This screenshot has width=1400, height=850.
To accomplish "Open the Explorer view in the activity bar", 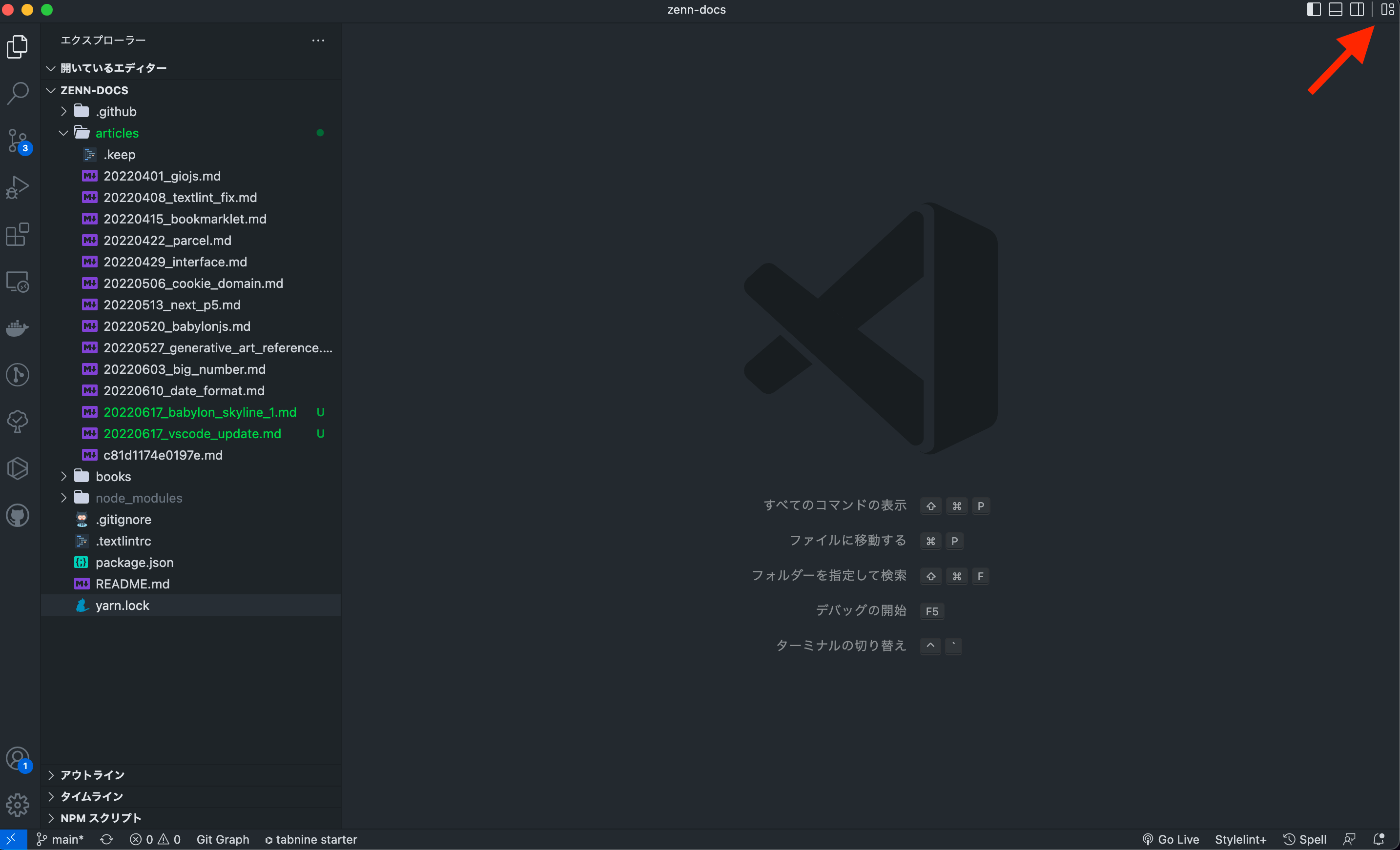I will pos(18,46).
